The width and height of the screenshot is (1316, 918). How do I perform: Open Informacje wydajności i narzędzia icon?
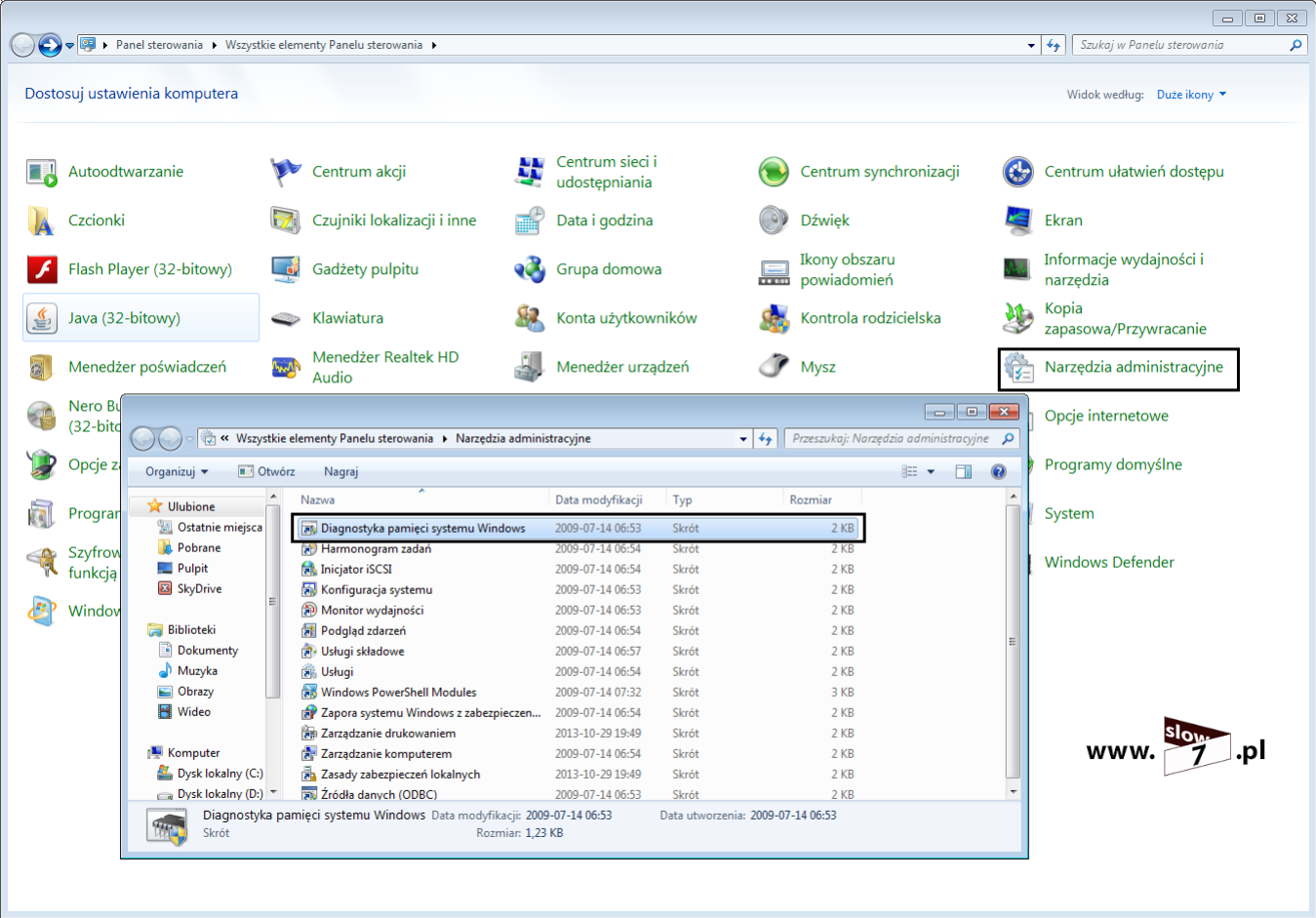[x=1017, y=270]
